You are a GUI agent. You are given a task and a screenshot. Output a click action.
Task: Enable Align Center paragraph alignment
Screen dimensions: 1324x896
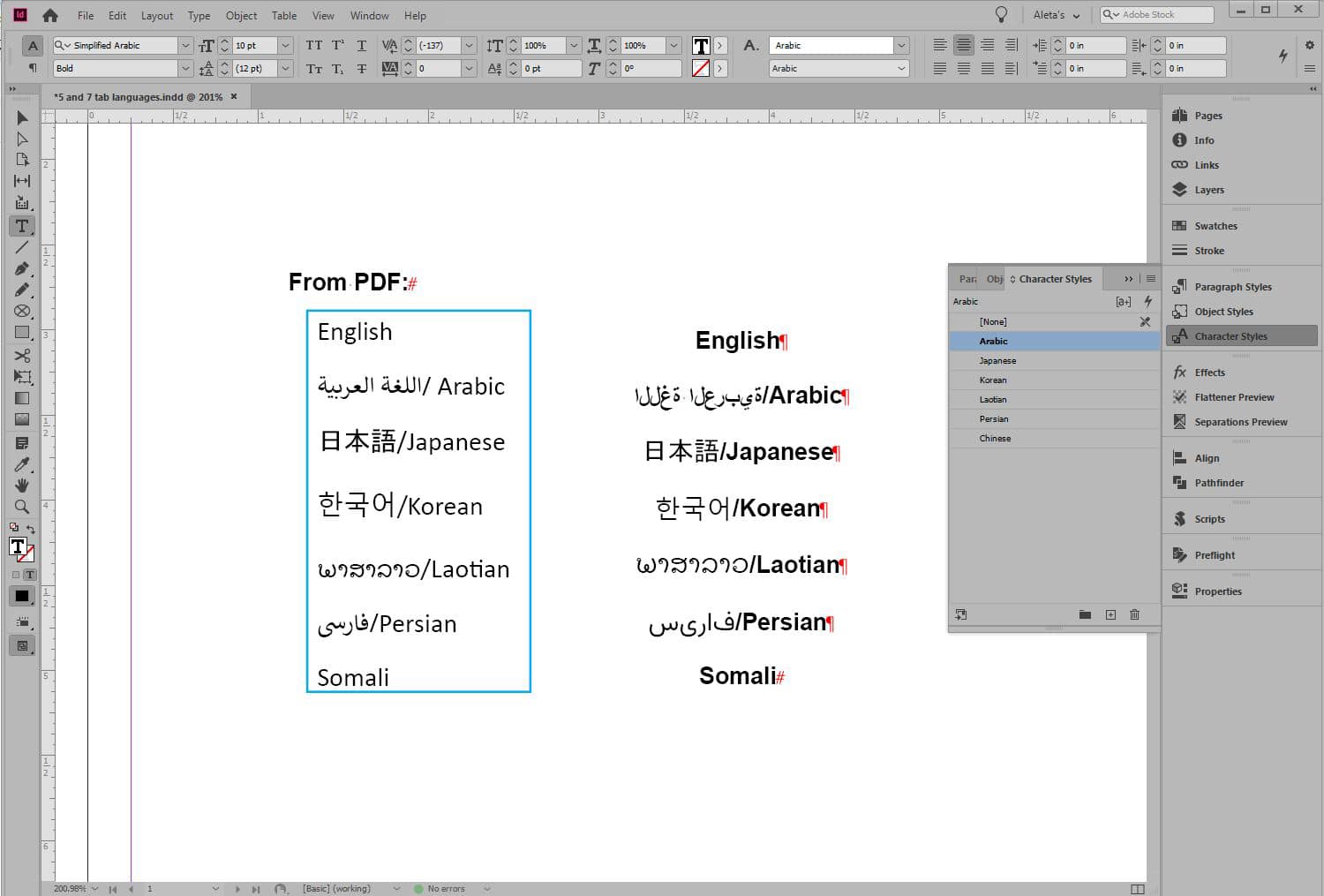964,45
